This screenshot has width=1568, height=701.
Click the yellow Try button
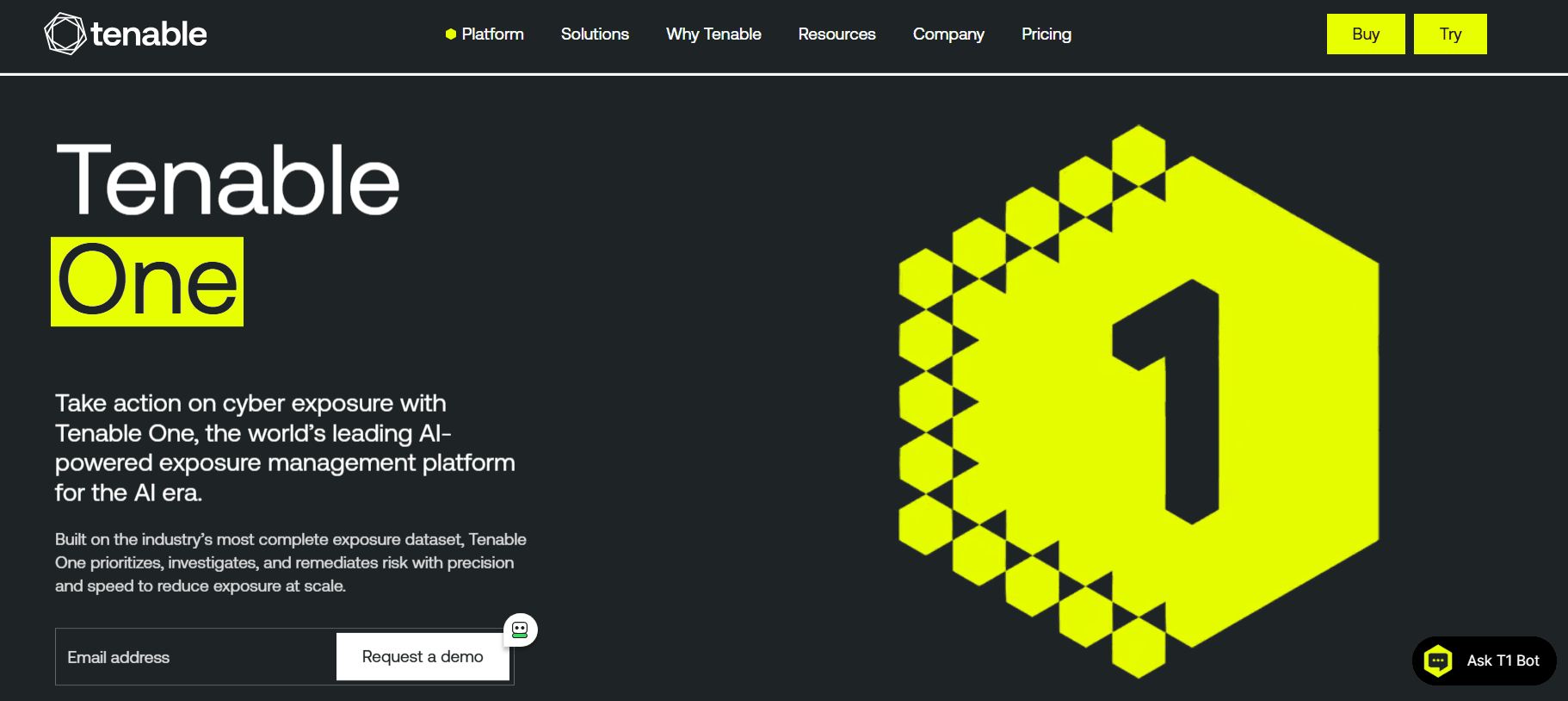click(1450, 34)
